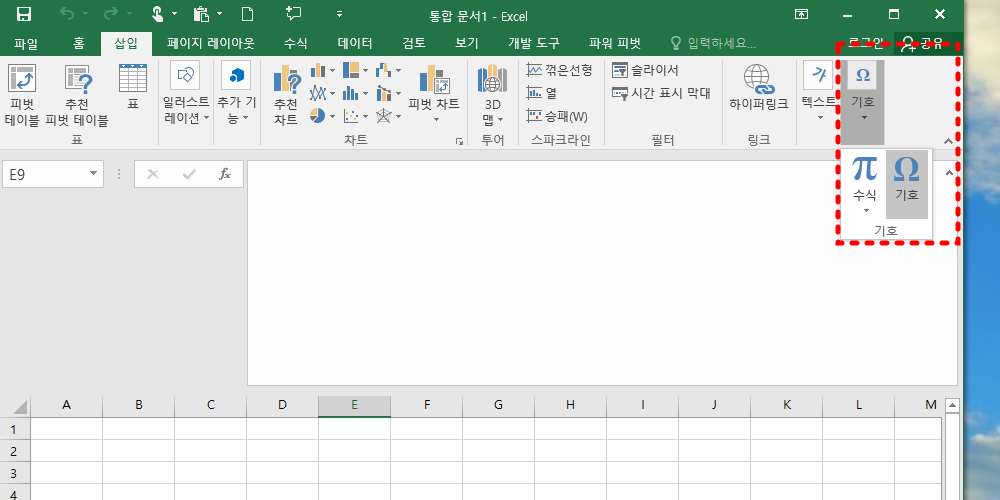This screenshot has width=1000, height=500.
Task: Open ribbon display options icon
Action: (801, 14)
